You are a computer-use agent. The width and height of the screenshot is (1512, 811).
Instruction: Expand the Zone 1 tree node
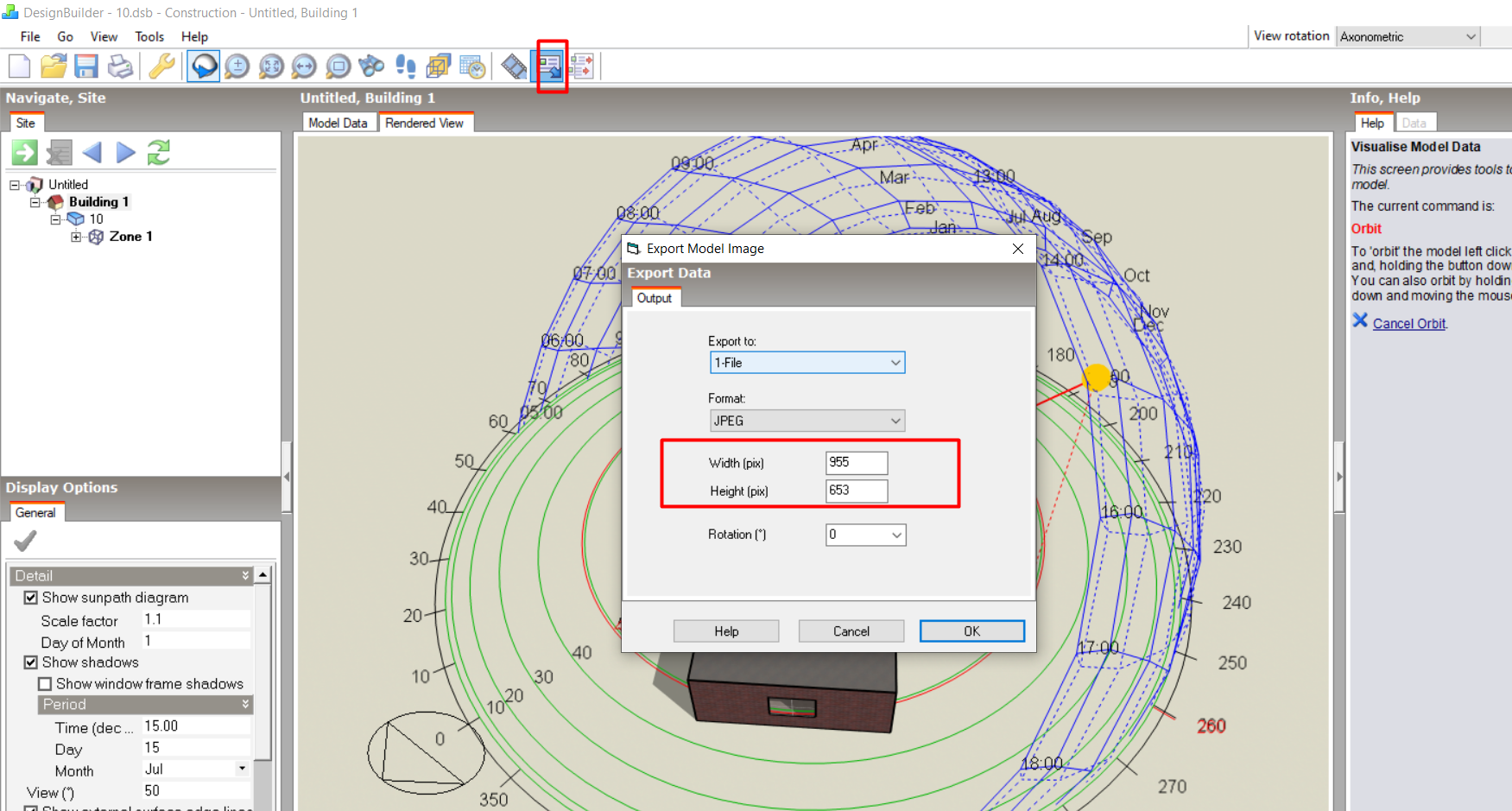pos(76,237)
